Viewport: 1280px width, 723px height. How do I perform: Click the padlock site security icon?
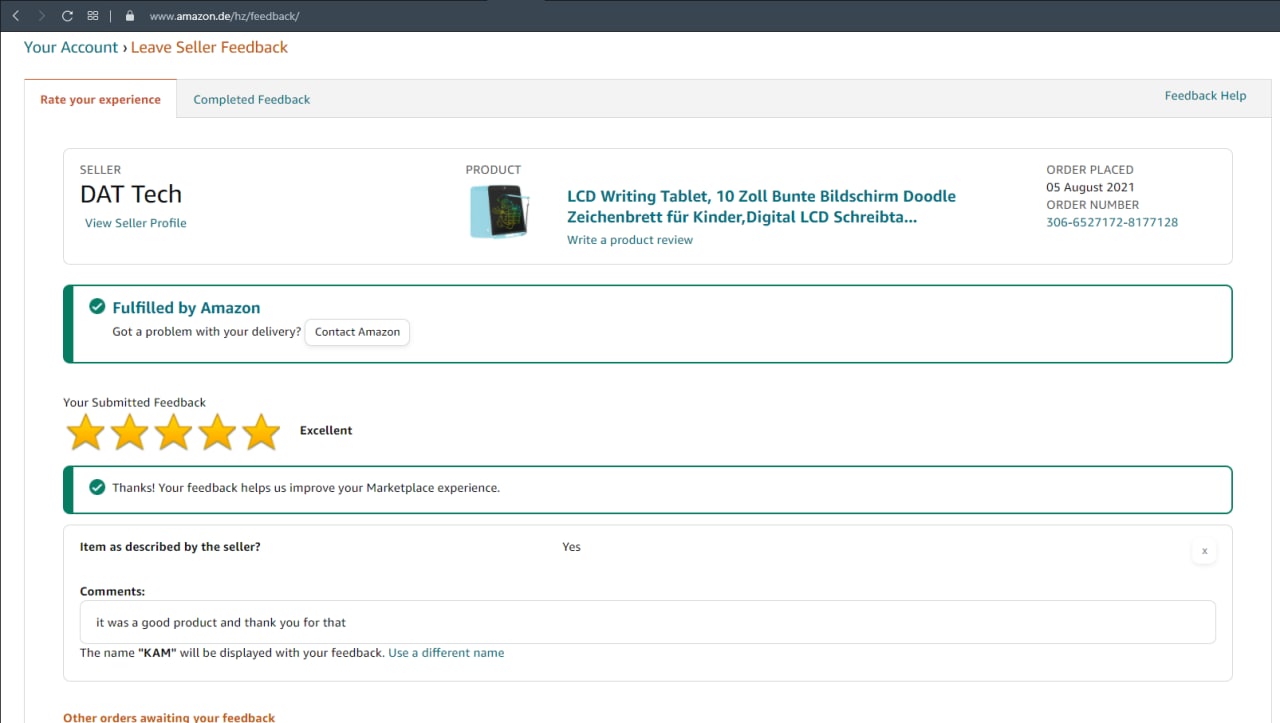click(x=128, y=16)
